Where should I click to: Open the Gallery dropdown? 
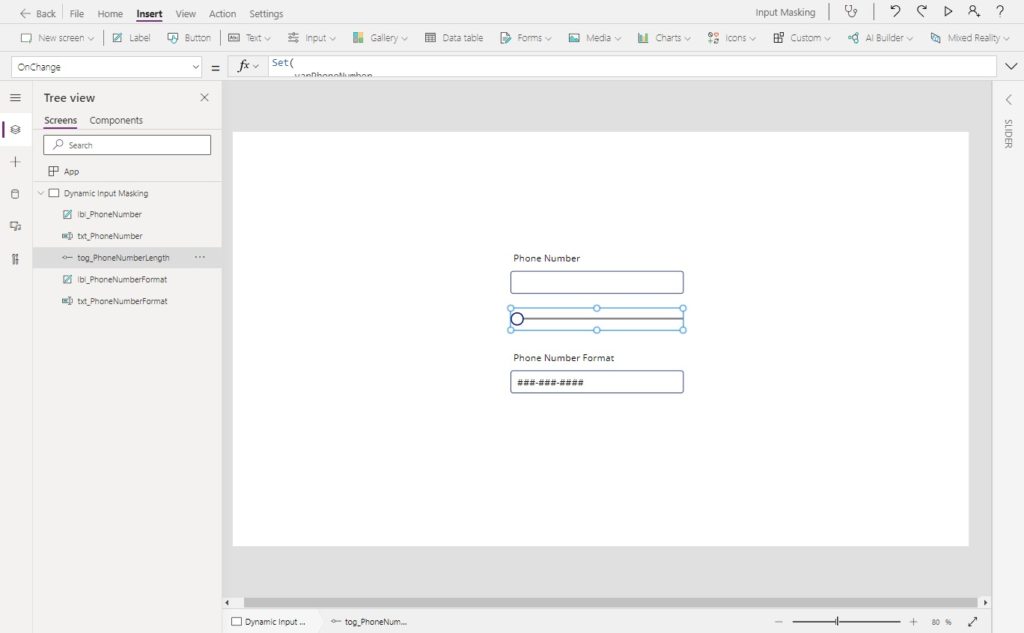(380, 38)
